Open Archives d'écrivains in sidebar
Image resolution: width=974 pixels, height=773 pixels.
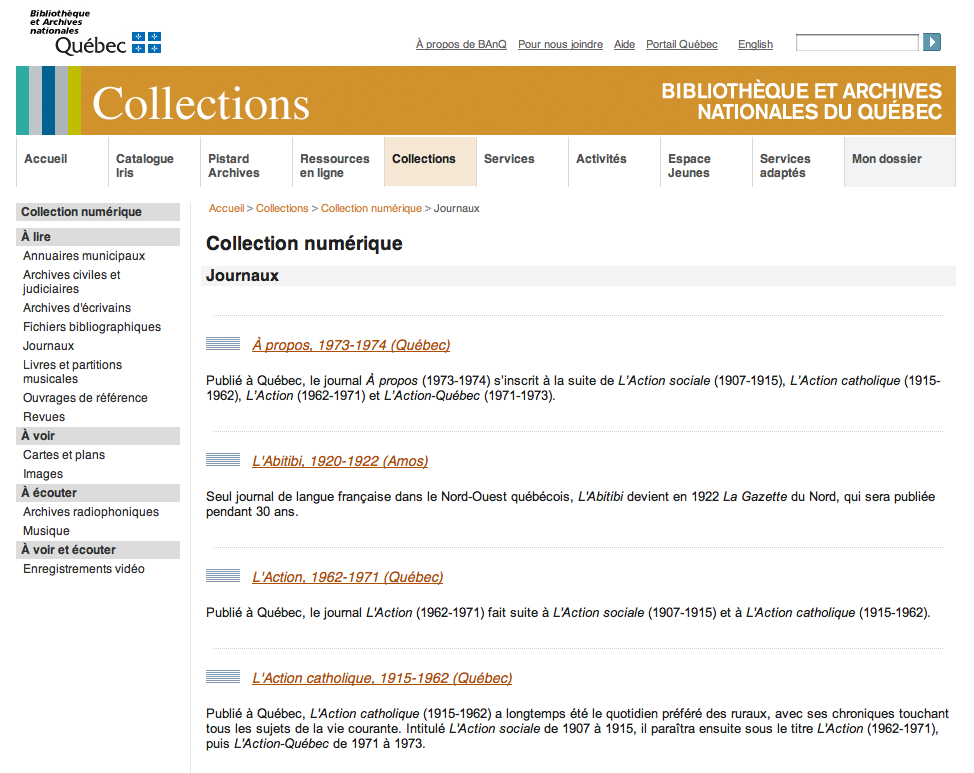77,308
